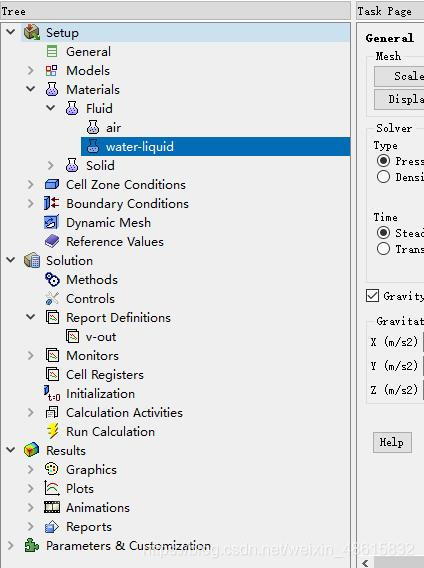Click the Dynamic Mesh icon
Image resolution: width=424 pixels, height=568 pixels.
51,222
